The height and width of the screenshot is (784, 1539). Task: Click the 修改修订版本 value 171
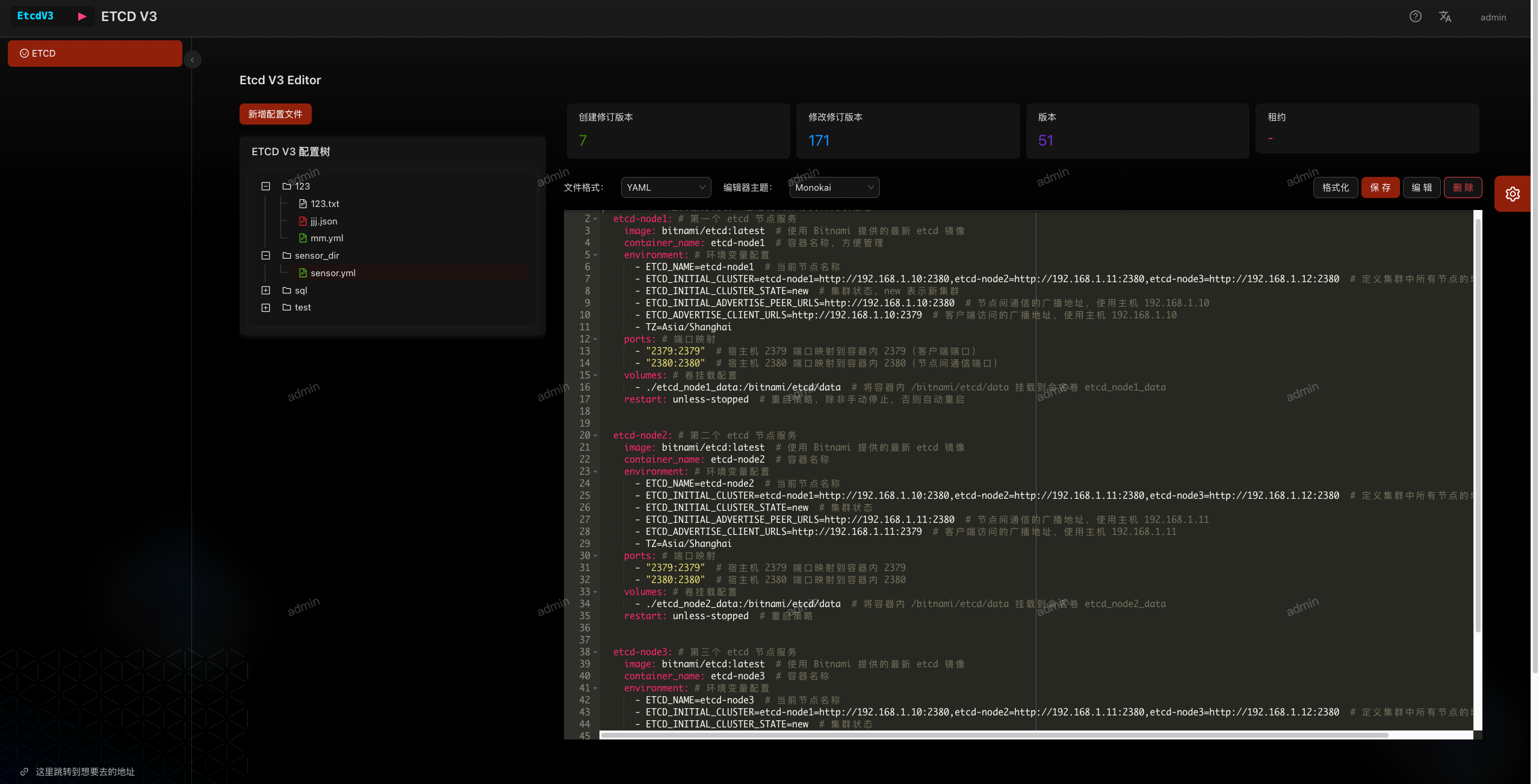(x=819, y=141)
